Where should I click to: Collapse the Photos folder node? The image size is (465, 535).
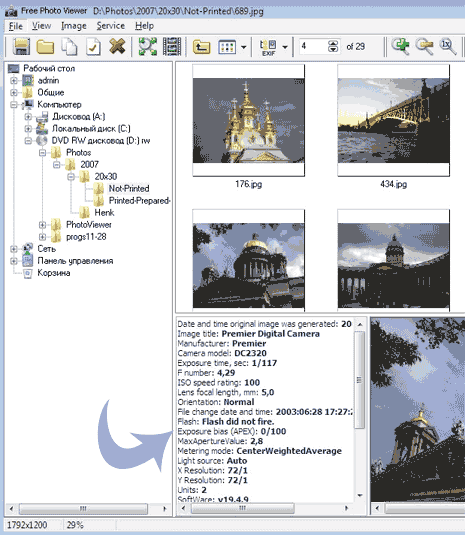click(42, 153)
